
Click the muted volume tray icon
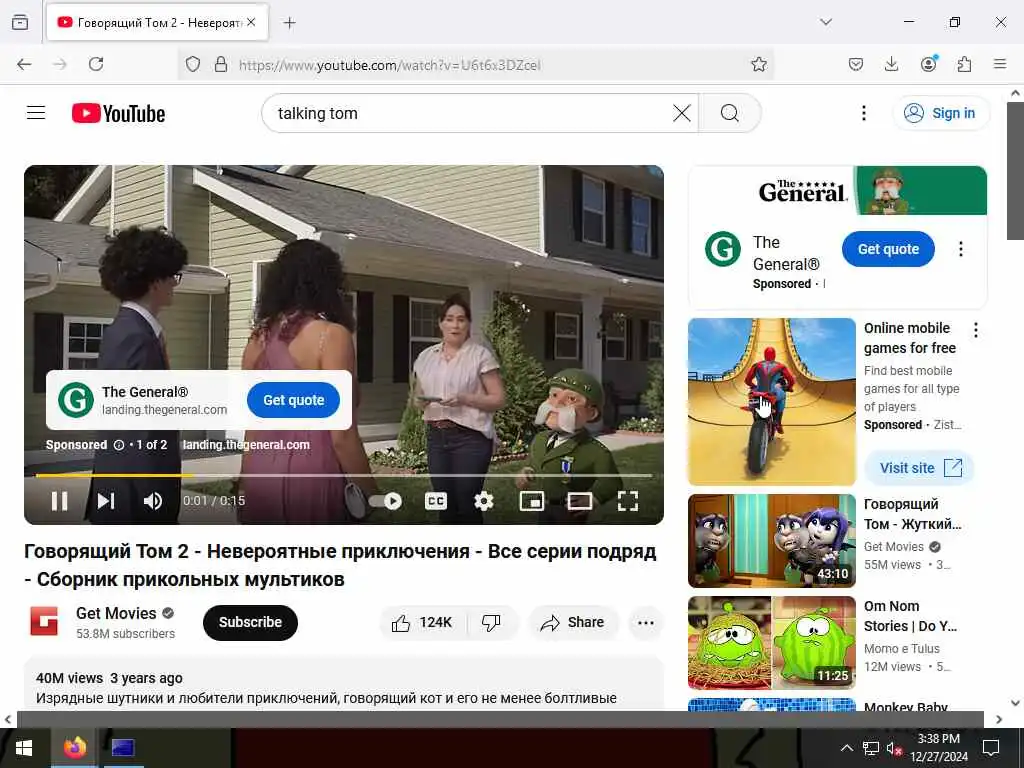pyautogui.click(x=894, y=748)
